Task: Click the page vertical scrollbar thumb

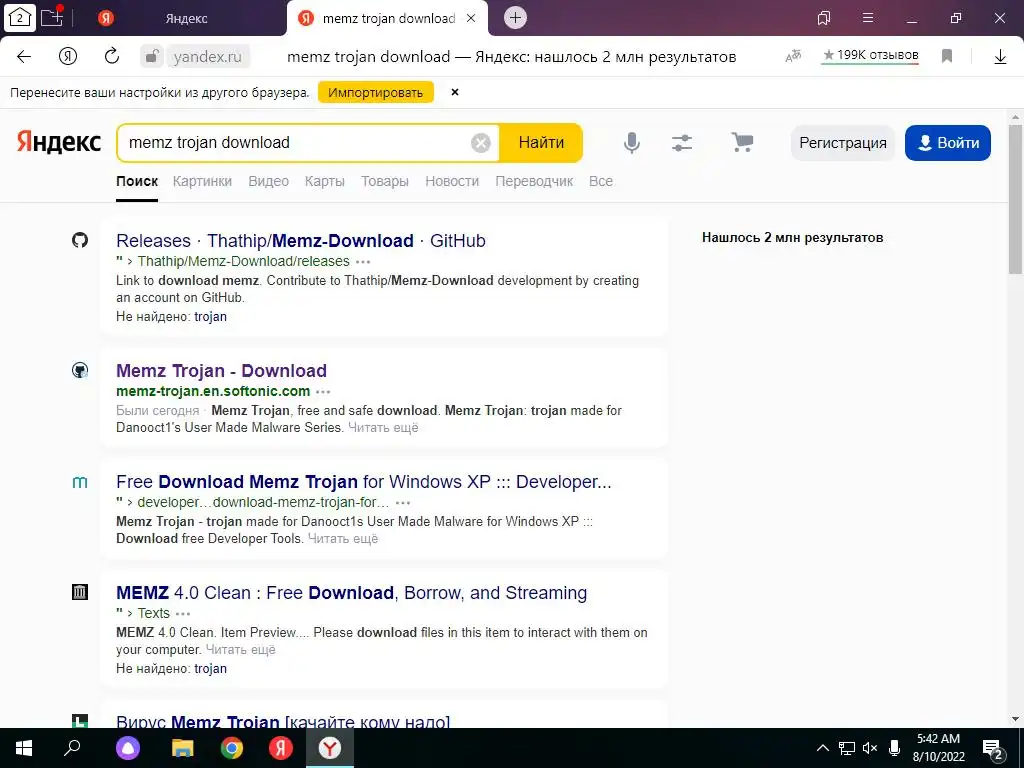Action: 1015,199
